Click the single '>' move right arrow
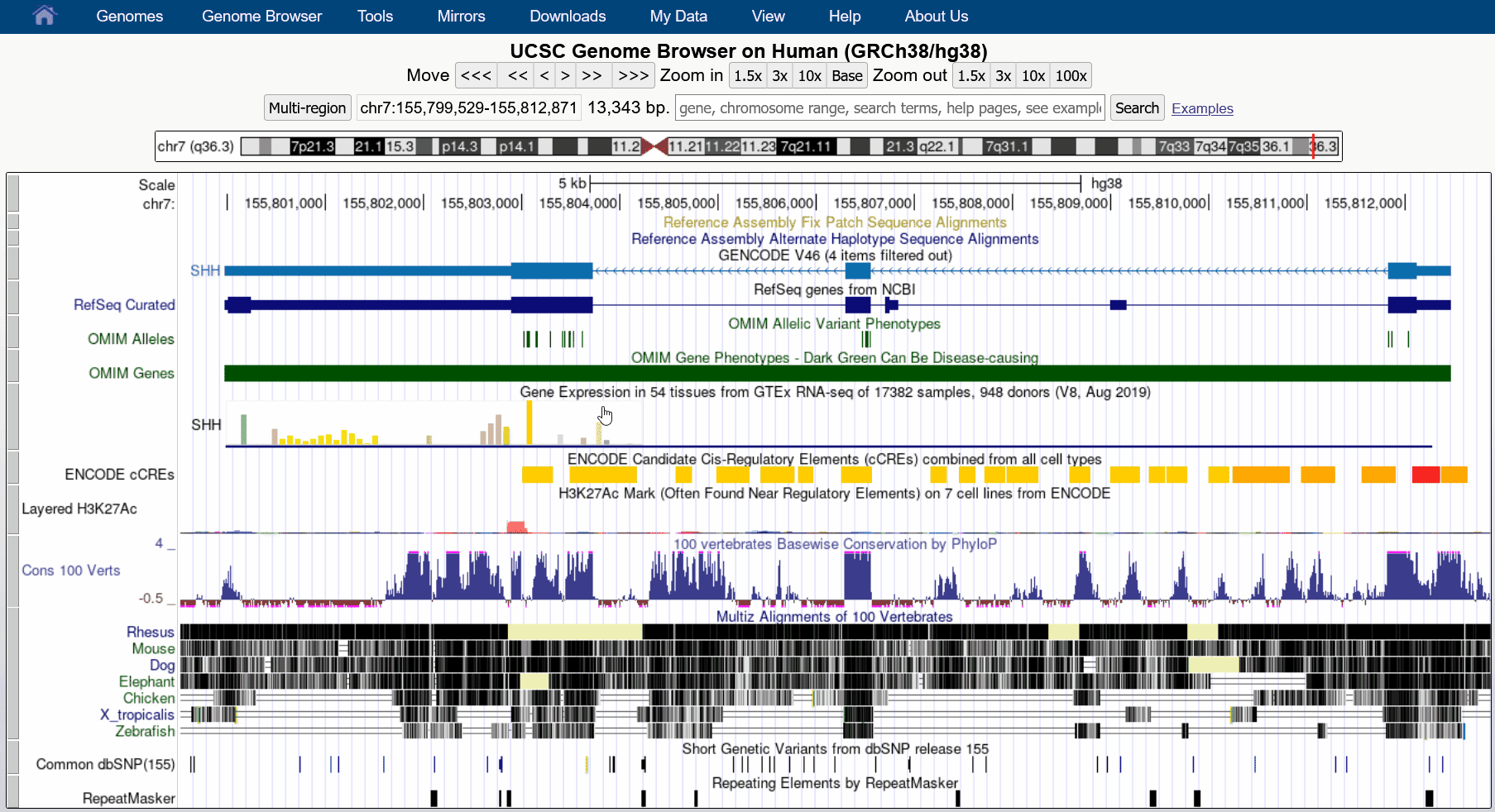 click(565, 75)
